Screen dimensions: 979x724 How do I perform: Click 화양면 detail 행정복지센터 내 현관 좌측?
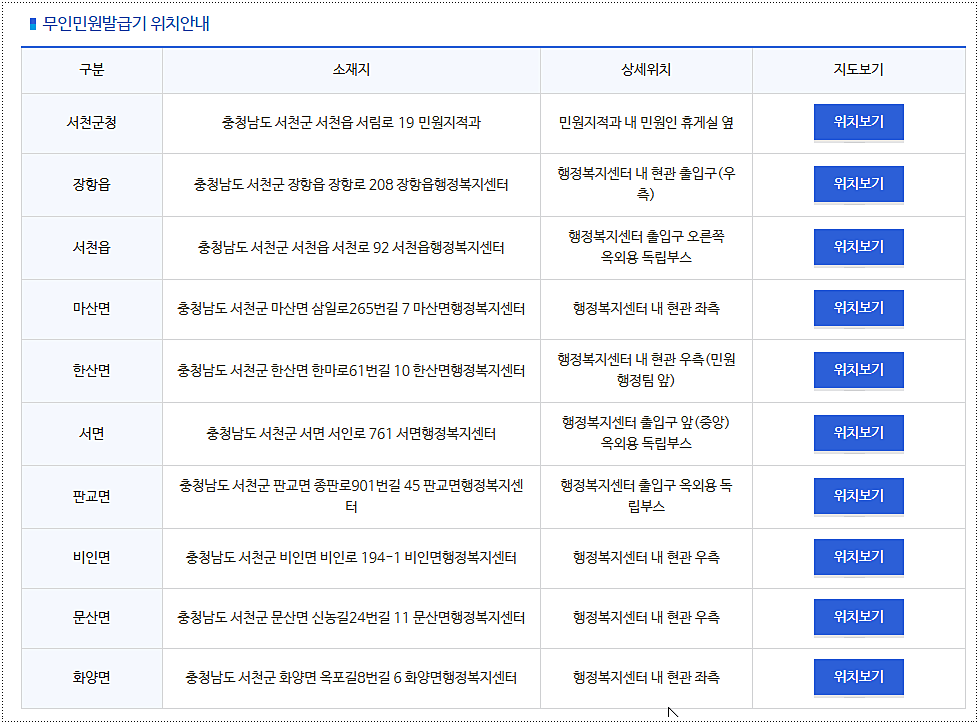coord(646,677)
